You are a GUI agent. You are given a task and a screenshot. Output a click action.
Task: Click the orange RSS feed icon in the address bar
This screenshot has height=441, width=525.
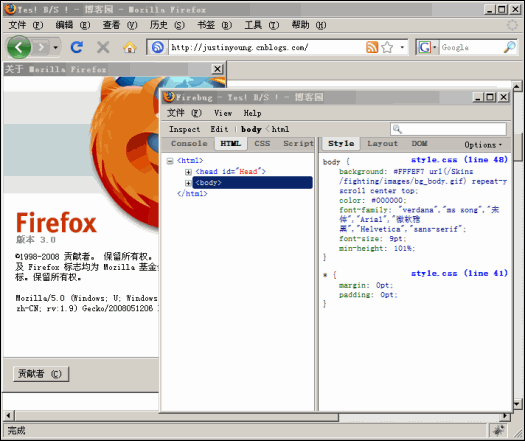(372, 47)
